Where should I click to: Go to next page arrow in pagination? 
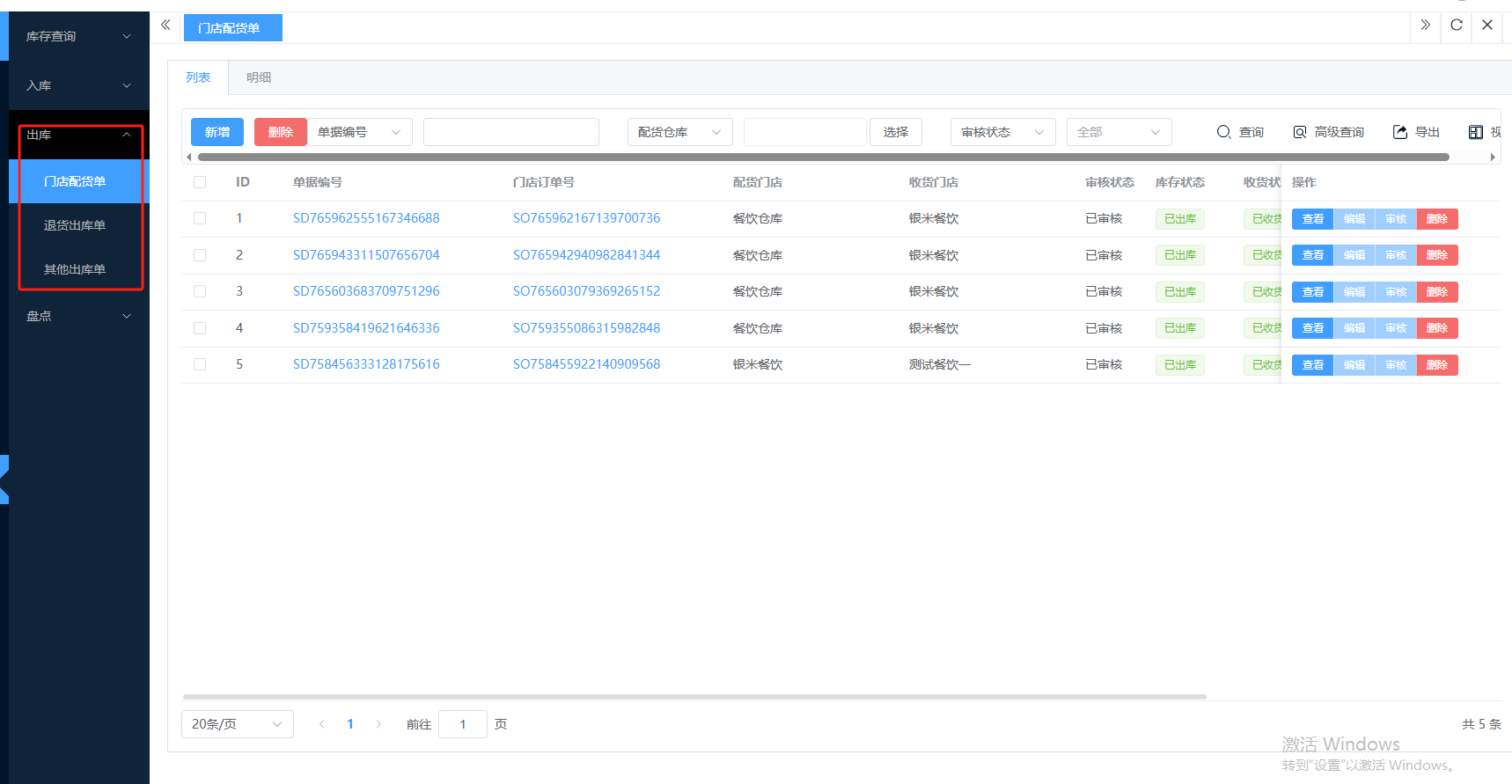(378, 724)
